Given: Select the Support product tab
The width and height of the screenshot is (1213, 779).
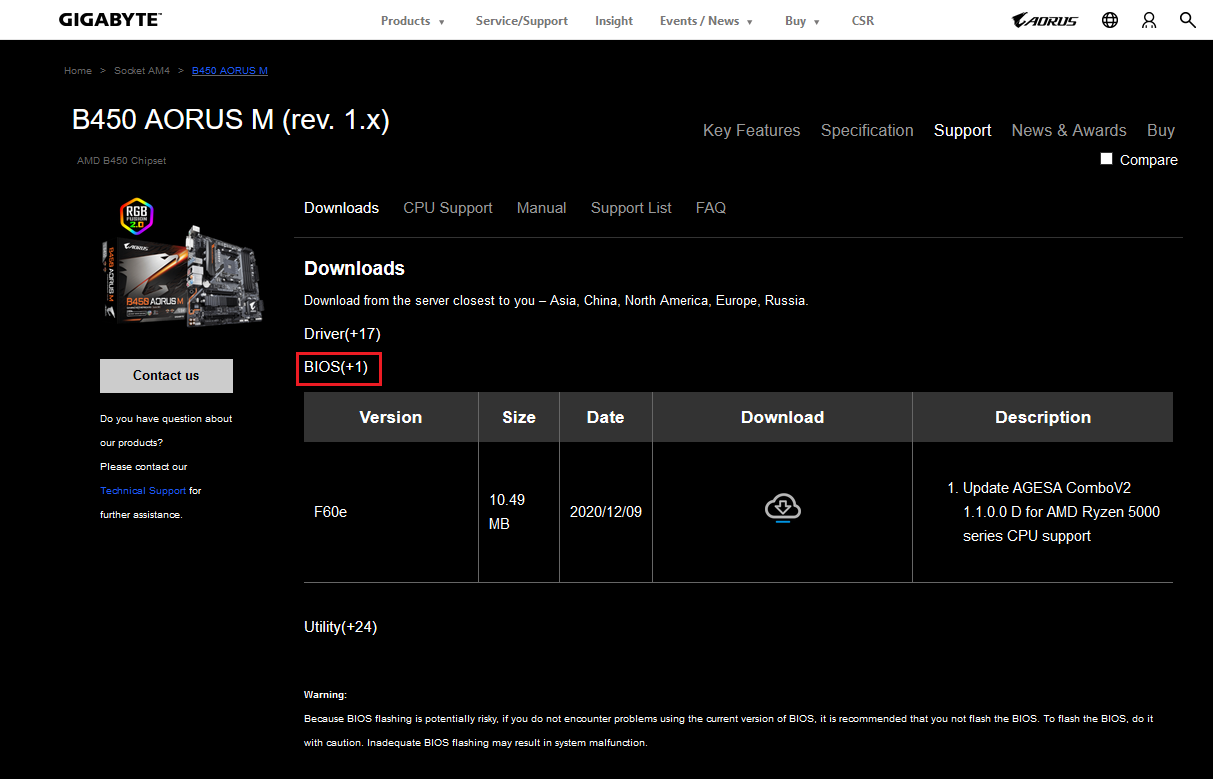Looking at the screenshot, I should pos(963,131).
